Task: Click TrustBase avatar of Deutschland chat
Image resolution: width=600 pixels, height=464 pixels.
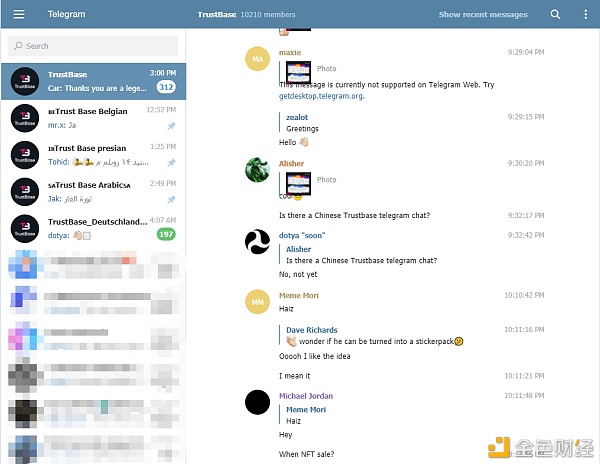Action: pyautogui.click(x=25, y=228)
